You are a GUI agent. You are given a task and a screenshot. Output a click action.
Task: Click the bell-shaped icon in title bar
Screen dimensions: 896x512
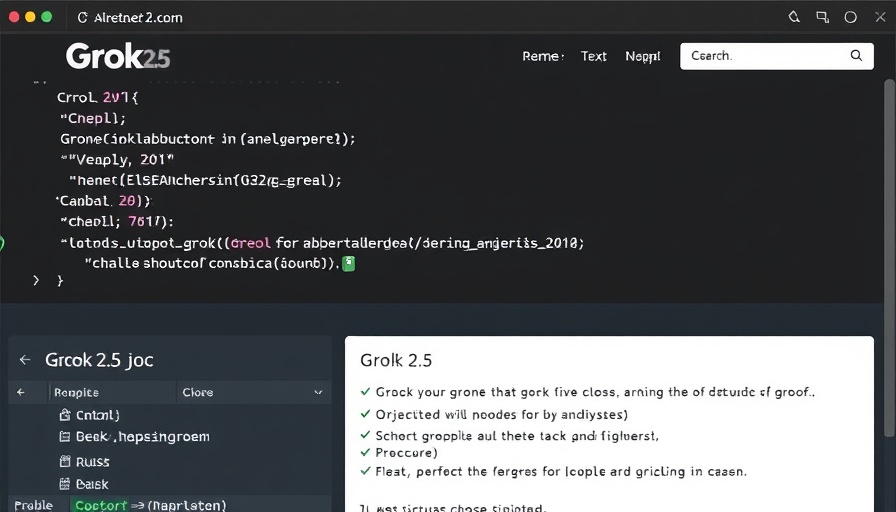(x=794, y=17)
